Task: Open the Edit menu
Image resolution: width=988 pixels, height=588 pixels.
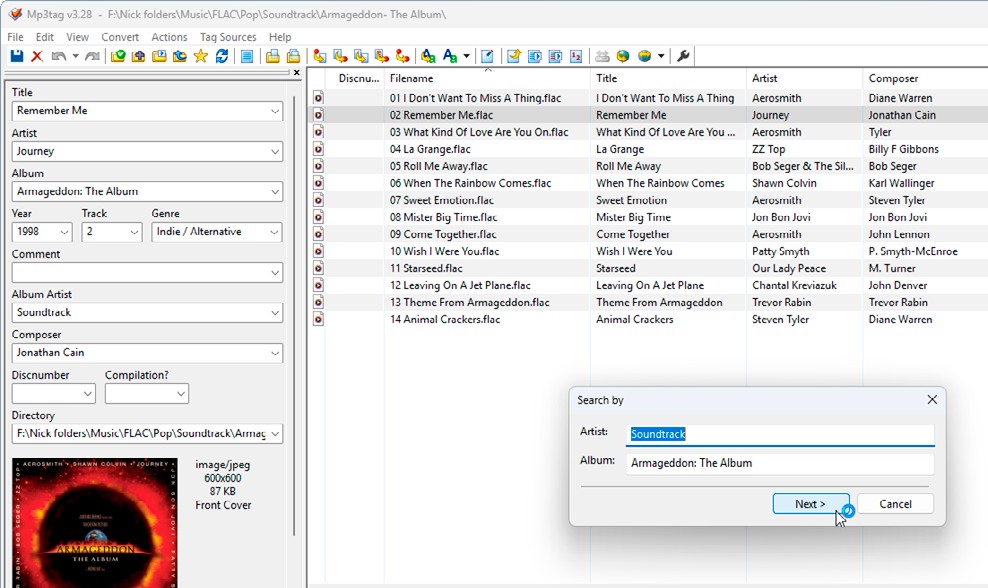Action: (44, 37)
